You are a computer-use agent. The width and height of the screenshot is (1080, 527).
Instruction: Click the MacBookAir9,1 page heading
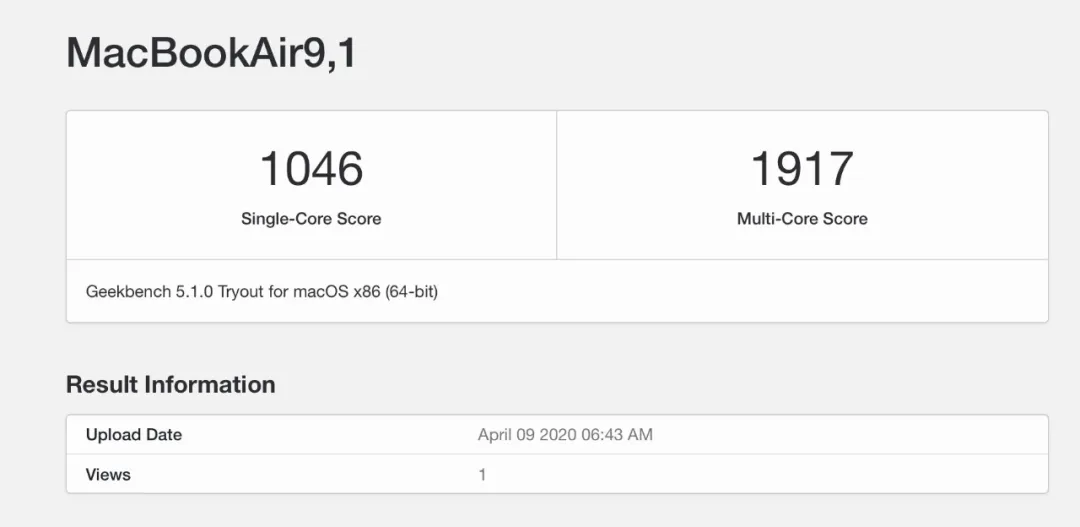coord(211,52)
